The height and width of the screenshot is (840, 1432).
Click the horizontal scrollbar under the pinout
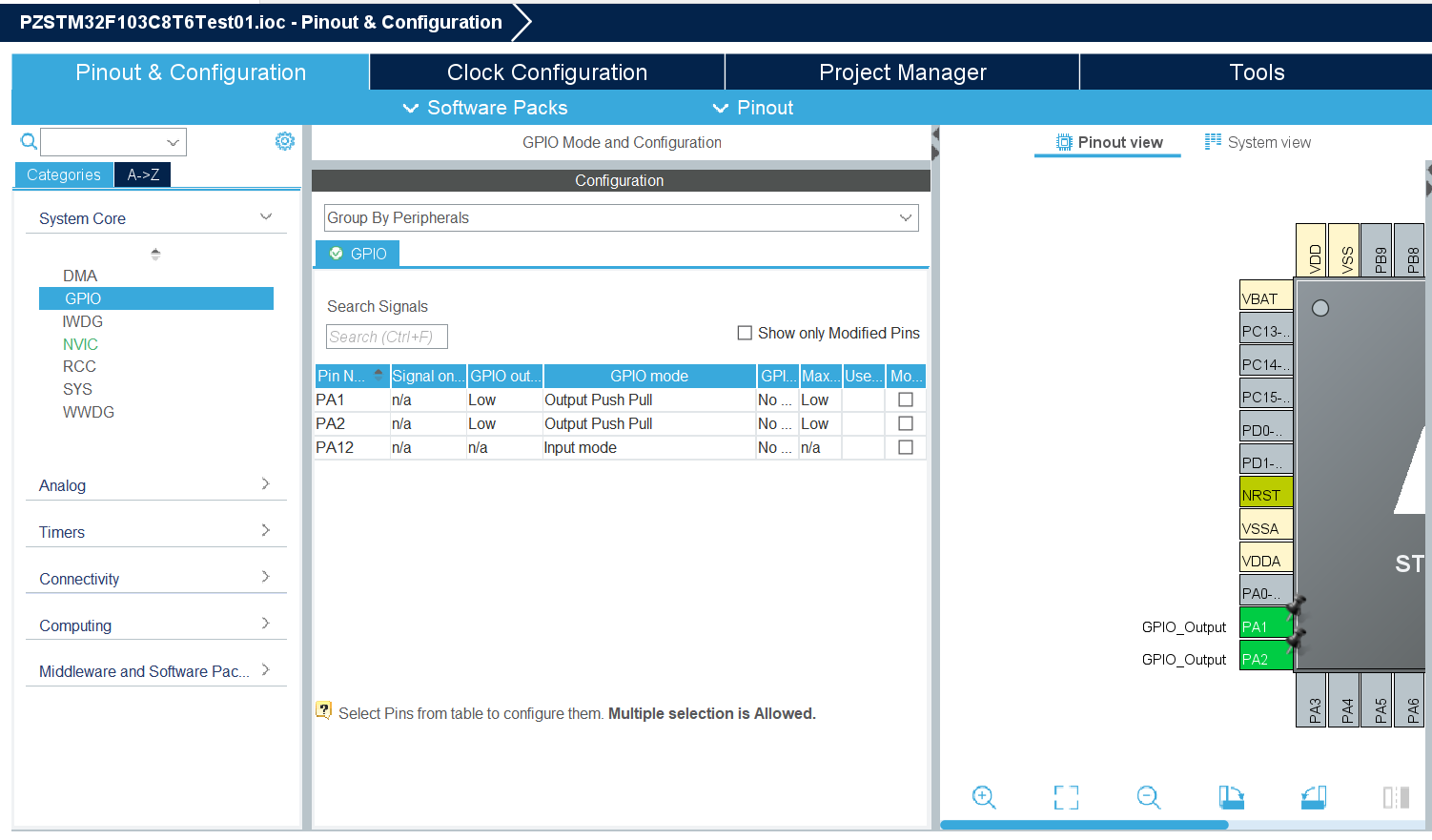pos(1083,825)
